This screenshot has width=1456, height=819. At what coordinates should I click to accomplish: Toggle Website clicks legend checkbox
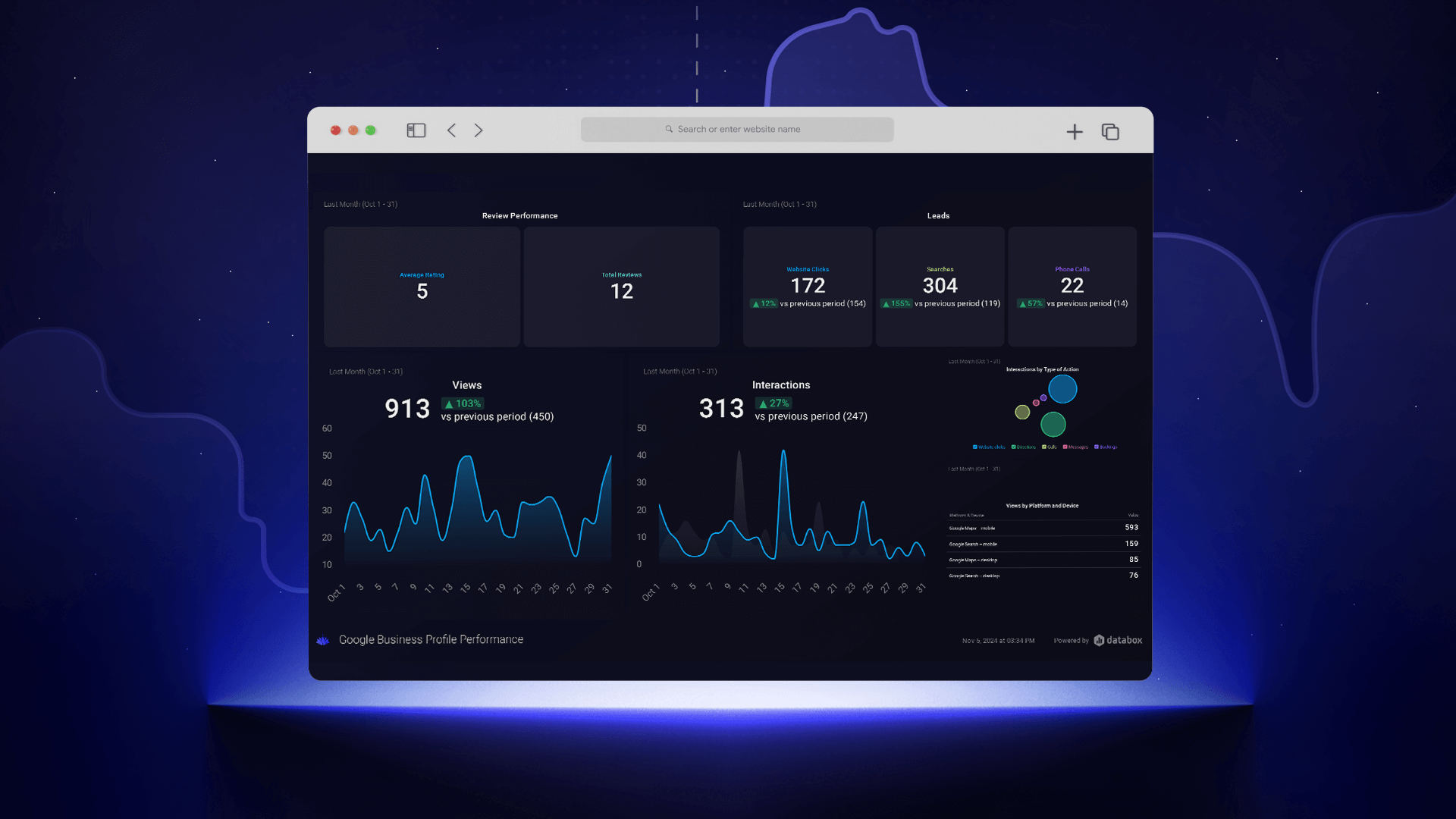[x=975, y=447]
